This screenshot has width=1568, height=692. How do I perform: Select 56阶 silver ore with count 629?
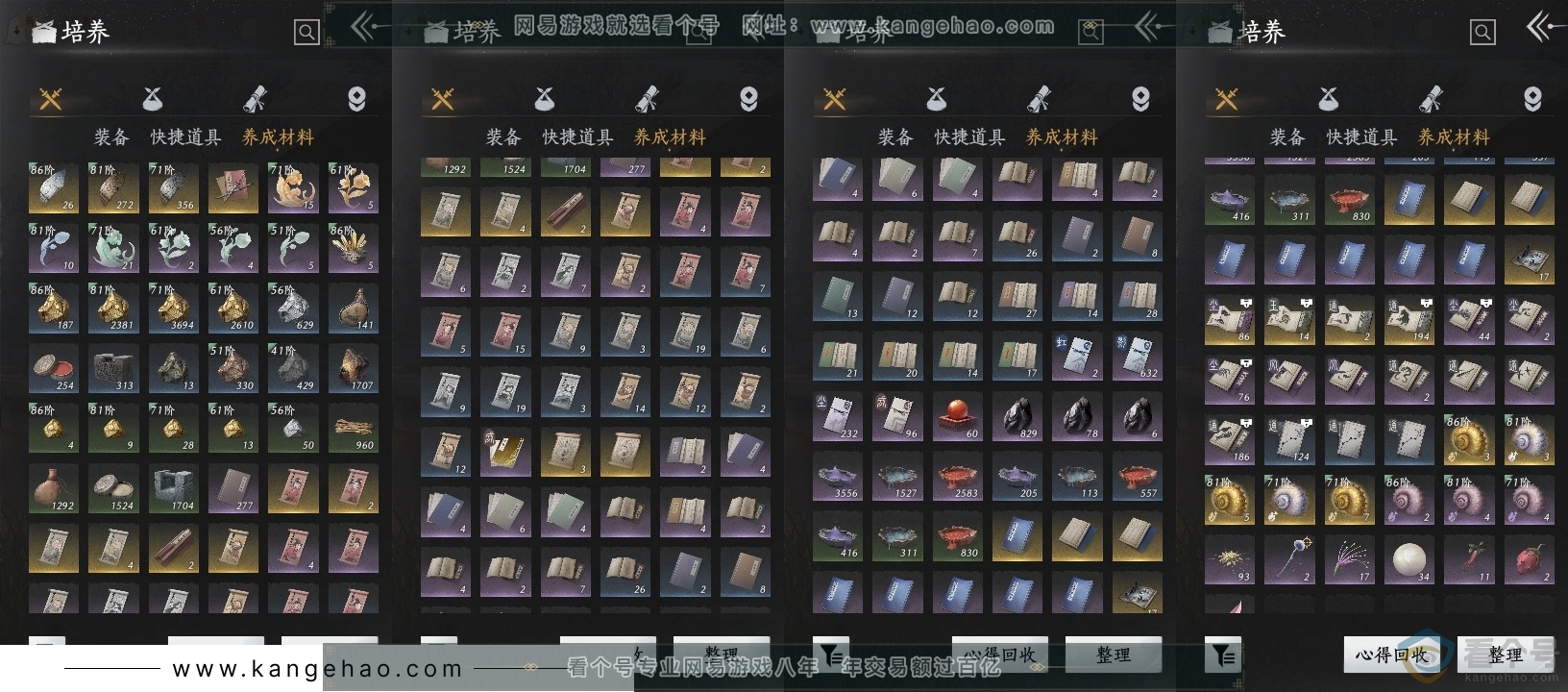(293, 308)
